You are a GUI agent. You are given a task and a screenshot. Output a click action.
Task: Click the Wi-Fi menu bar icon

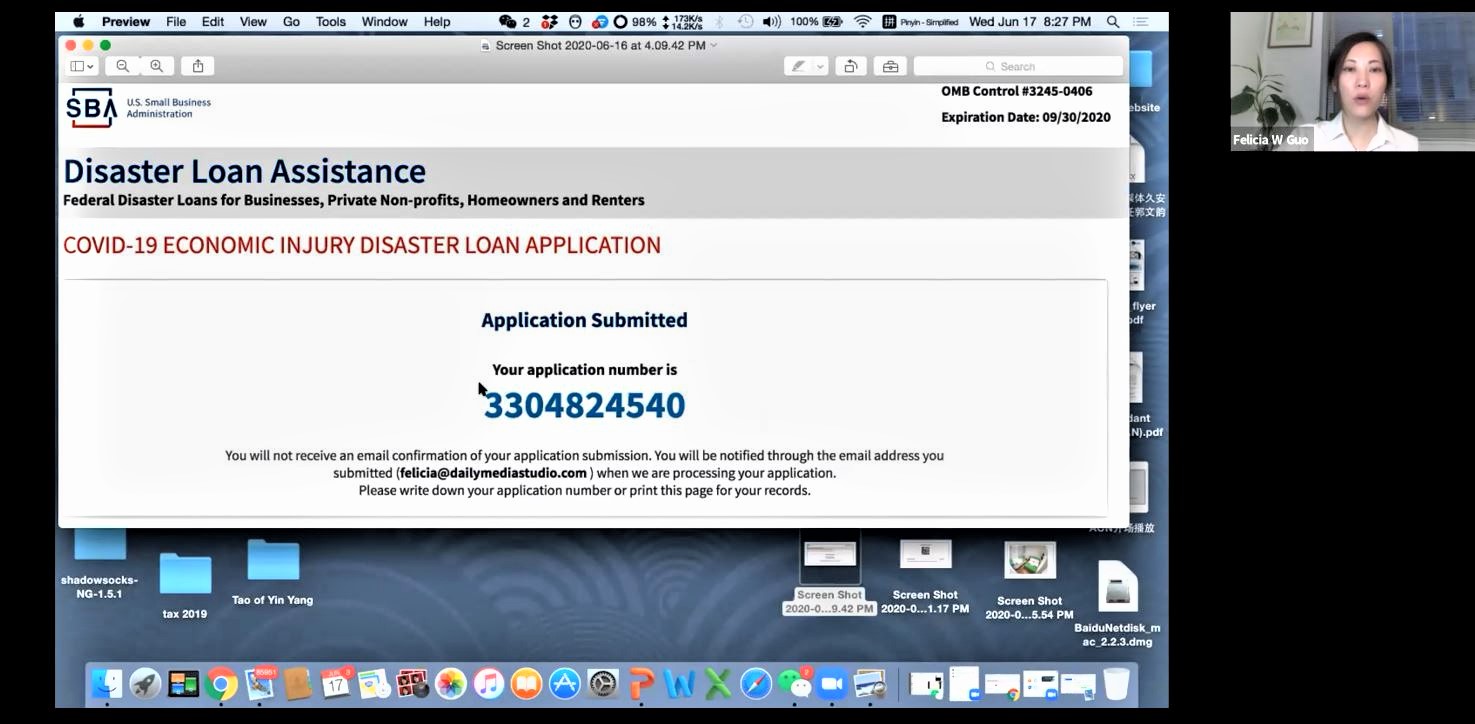coord(863,21)
